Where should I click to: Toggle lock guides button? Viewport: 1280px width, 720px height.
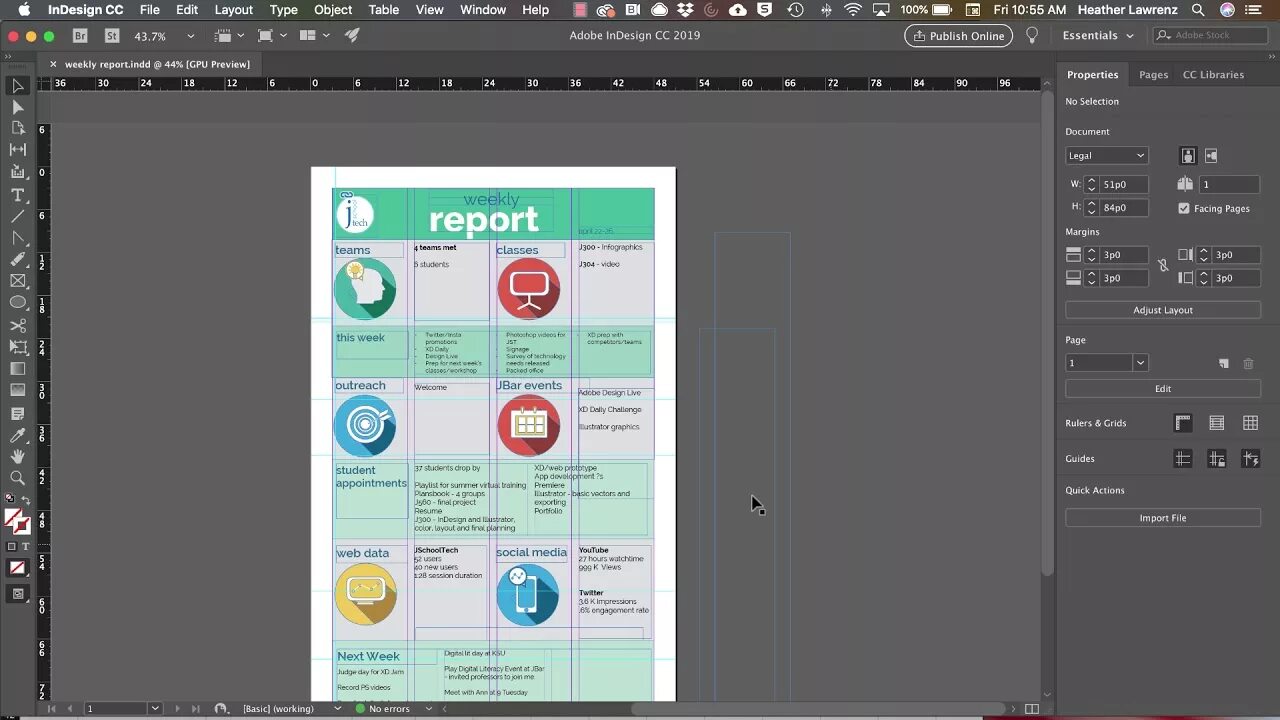[1217, 459]
